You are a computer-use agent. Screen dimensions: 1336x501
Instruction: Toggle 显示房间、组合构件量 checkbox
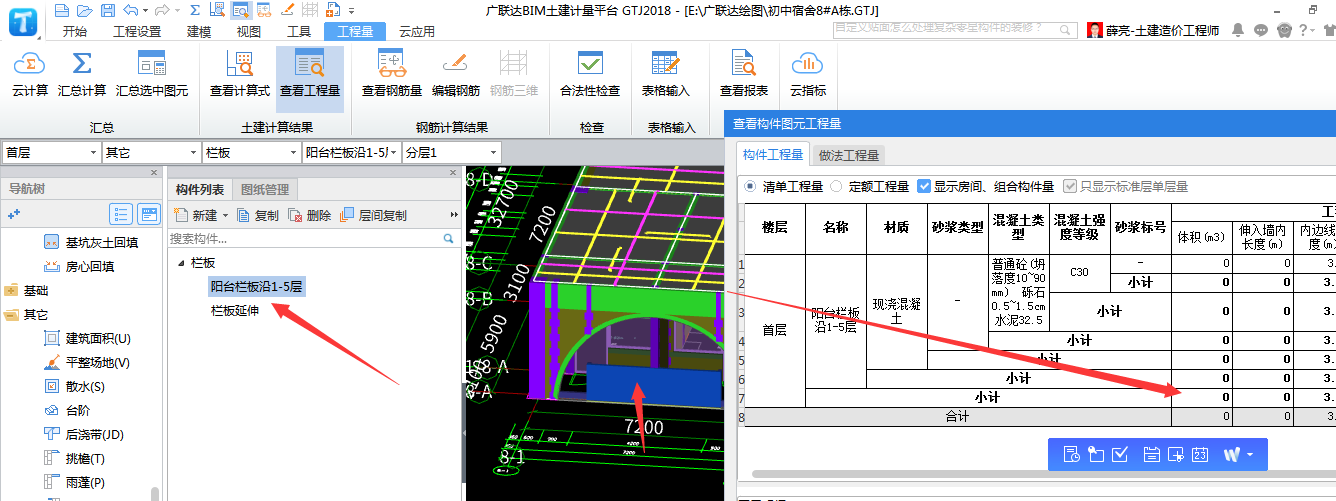click(924, 186)
